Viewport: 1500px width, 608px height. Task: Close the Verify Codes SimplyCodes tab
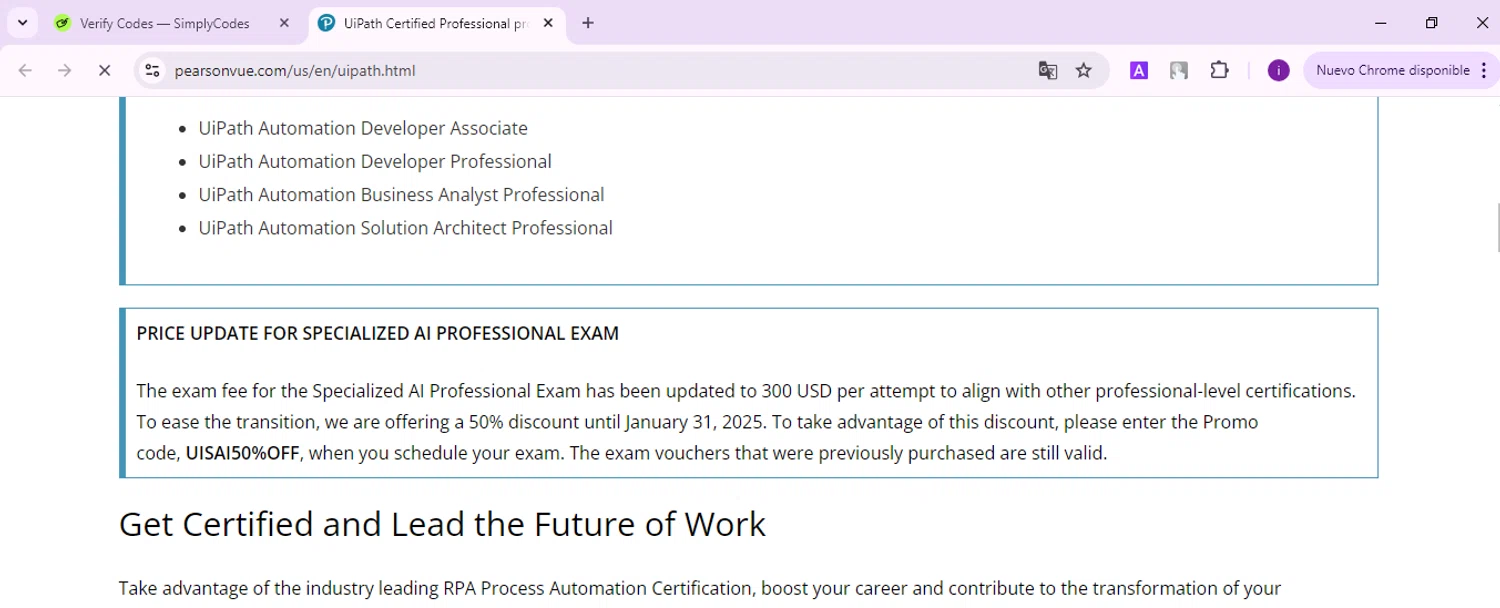pyautogui.click(x=284, y=23)
